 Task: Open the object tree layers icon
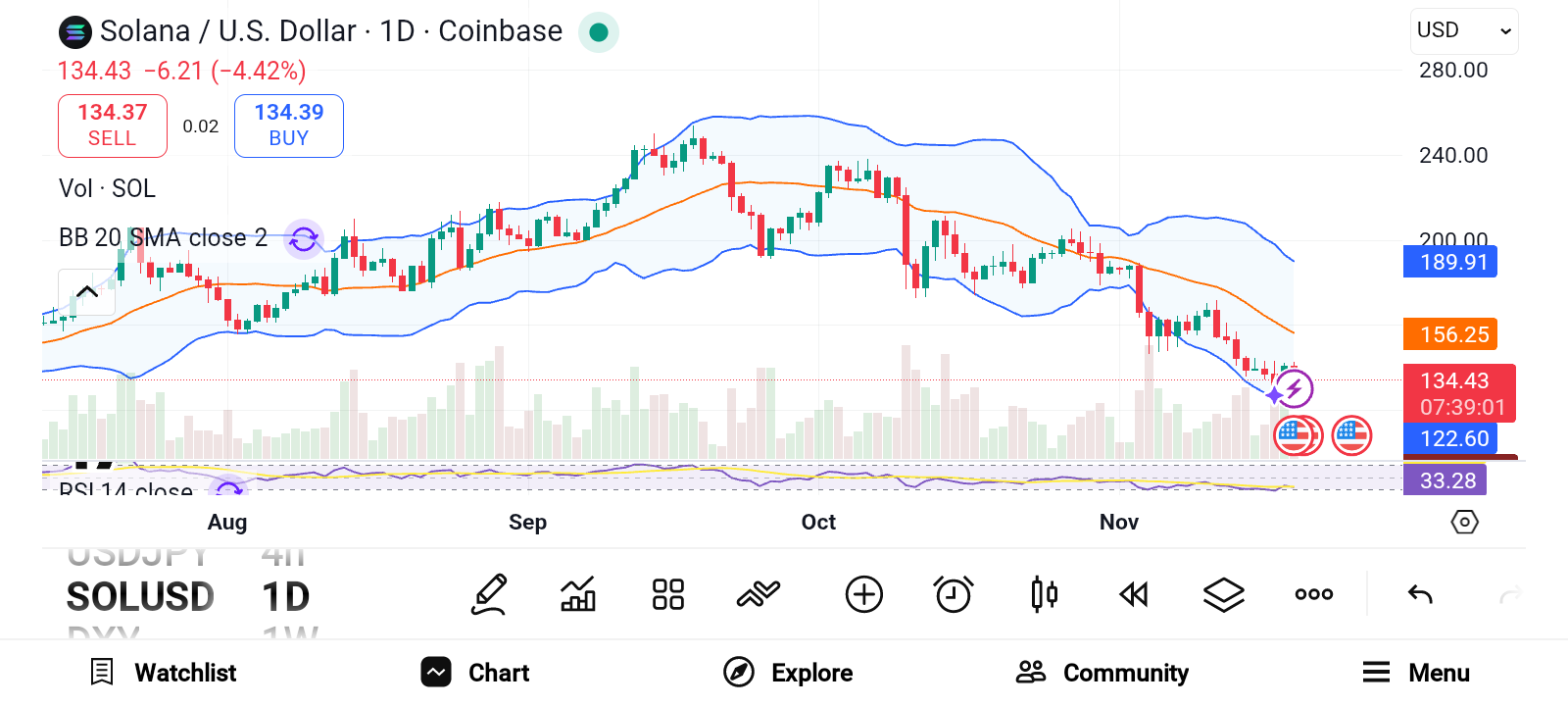click(1224, 594)
